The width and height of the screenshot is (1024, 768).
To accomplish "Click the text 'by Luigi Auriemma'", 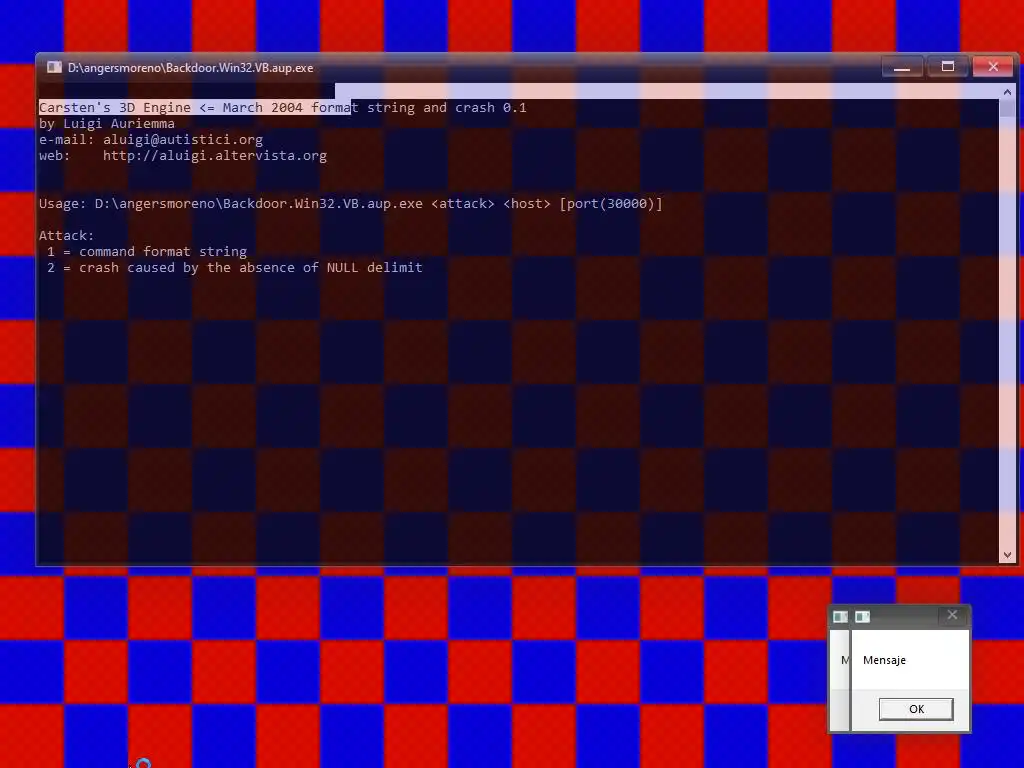I will tap(107, 123).
